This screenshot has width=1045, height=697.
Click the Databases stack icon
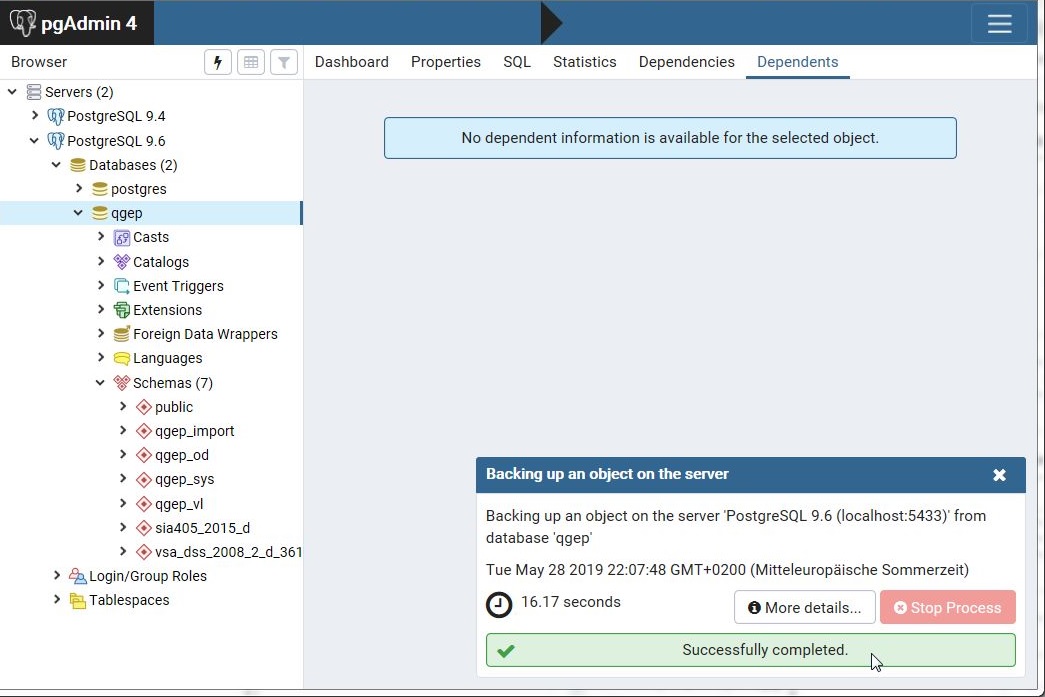click(77, 165)
